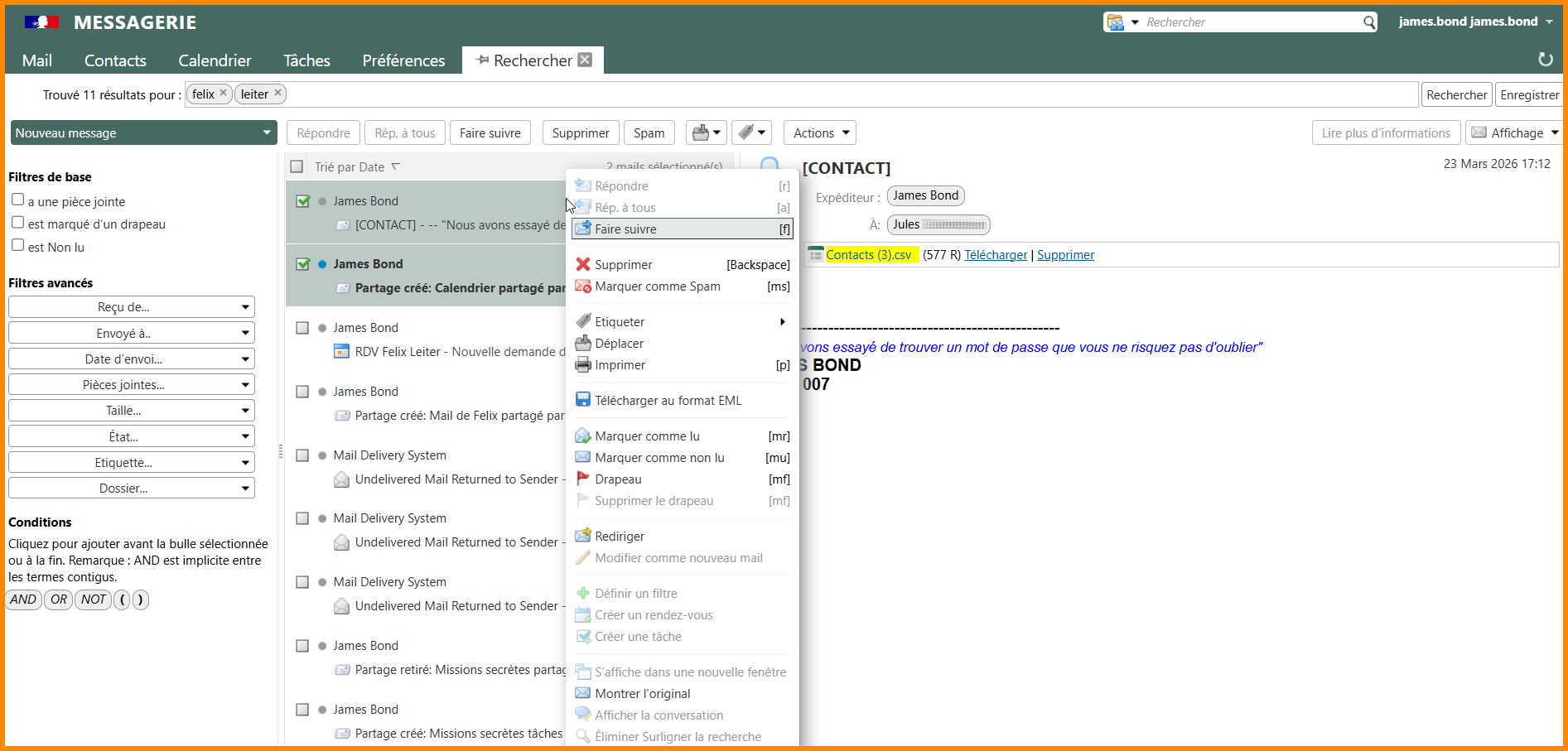Toggle the select-all mails checkbox
This screenshot has width=1568, height=751.
pyautogui.click(x=297, y=166)
